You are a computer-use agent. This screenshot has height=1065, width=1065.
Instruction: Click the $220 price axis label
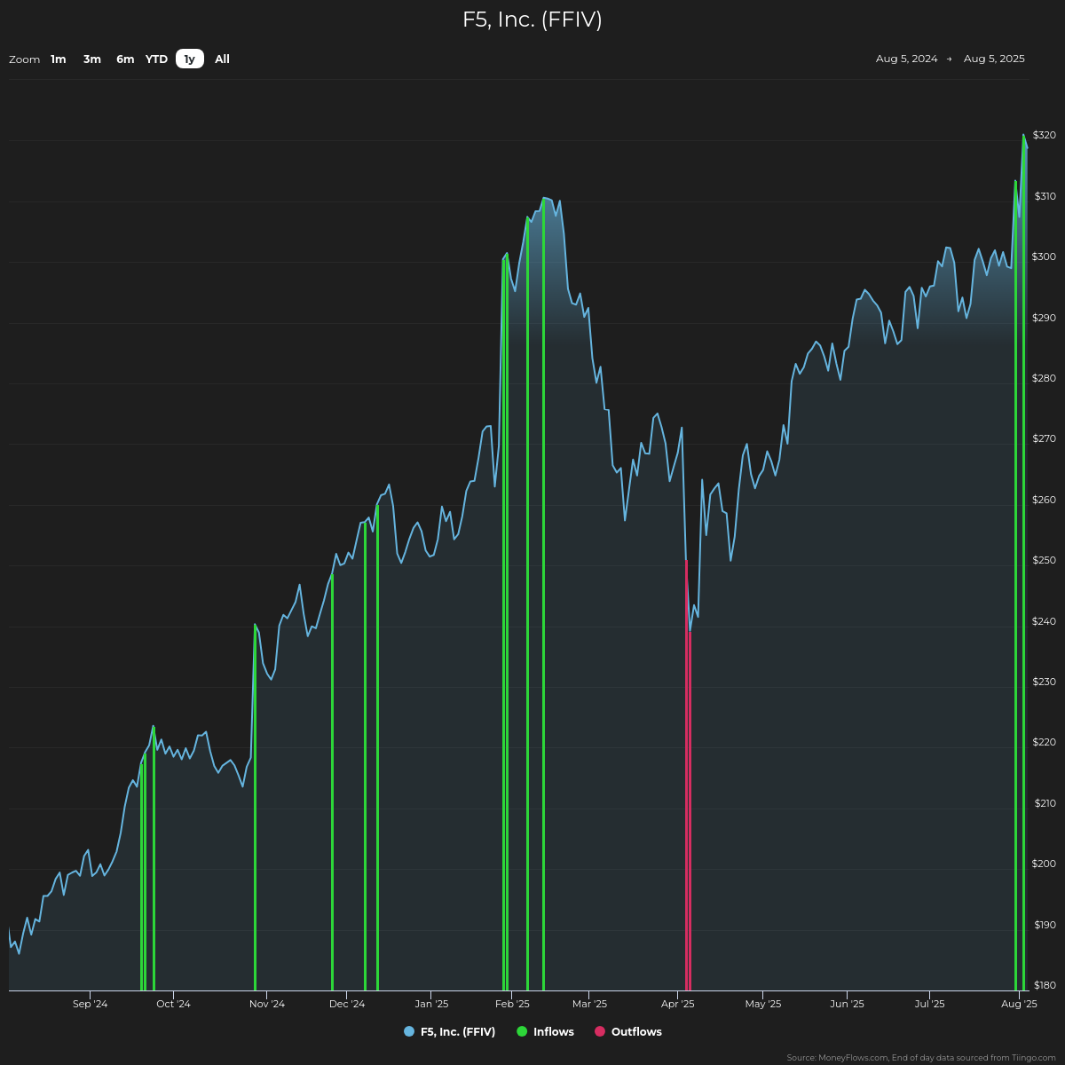coord(1045,742)
